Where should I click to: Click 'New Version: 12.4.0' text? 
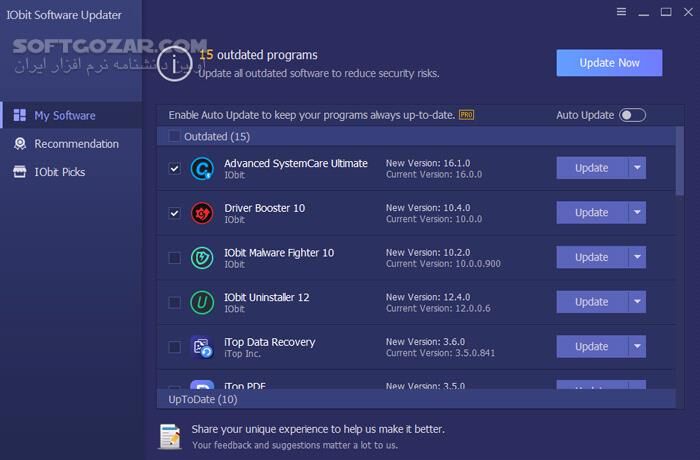point(428,297)
